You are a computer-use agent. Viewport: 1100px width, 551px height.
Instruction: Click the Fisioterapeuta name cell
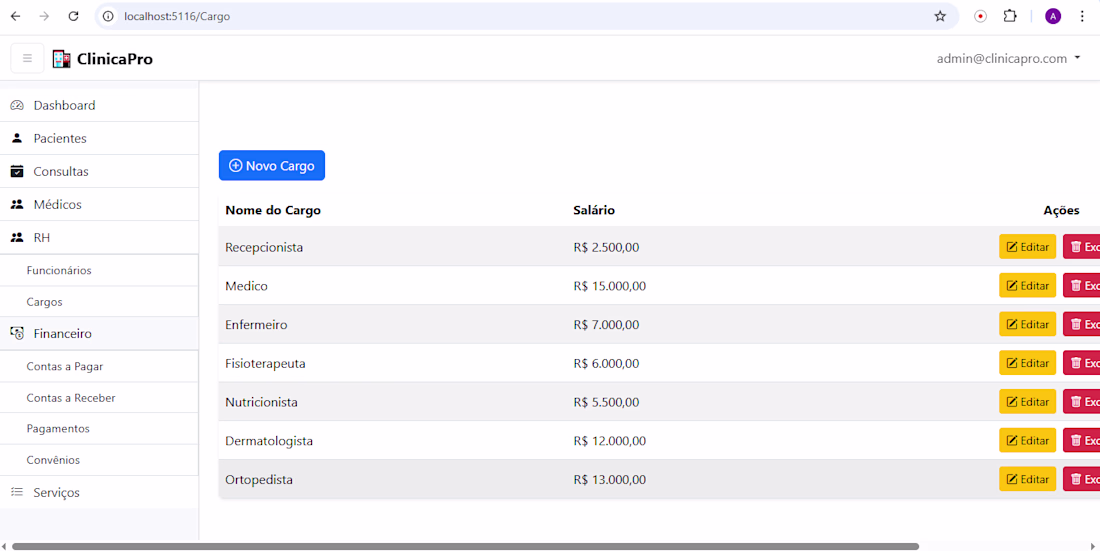click(x=265, y=364)
